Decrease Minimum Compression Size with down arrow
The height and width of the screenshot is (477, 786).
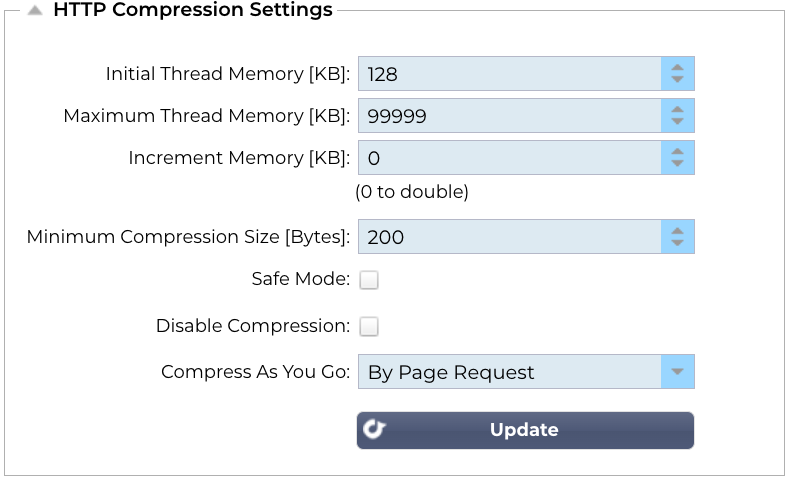[677, 243]
